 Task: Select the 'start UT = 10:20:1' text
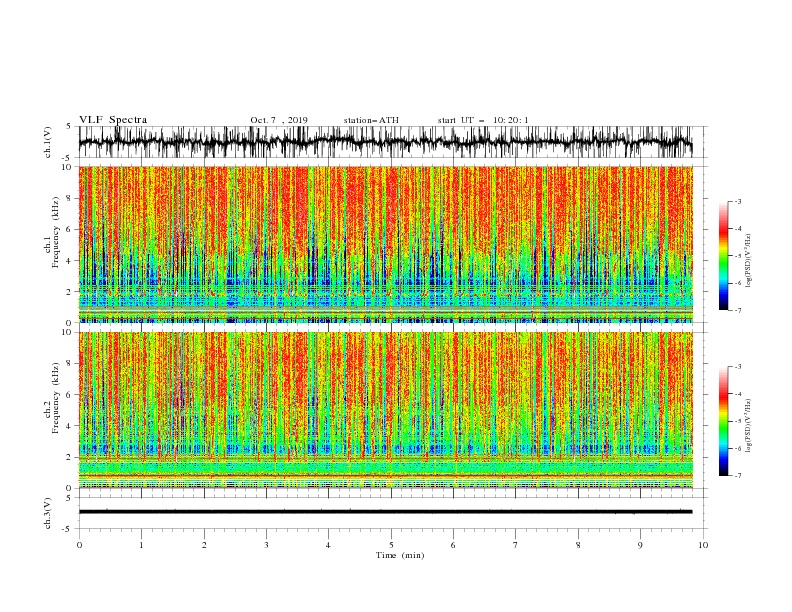tap(483, 120)
